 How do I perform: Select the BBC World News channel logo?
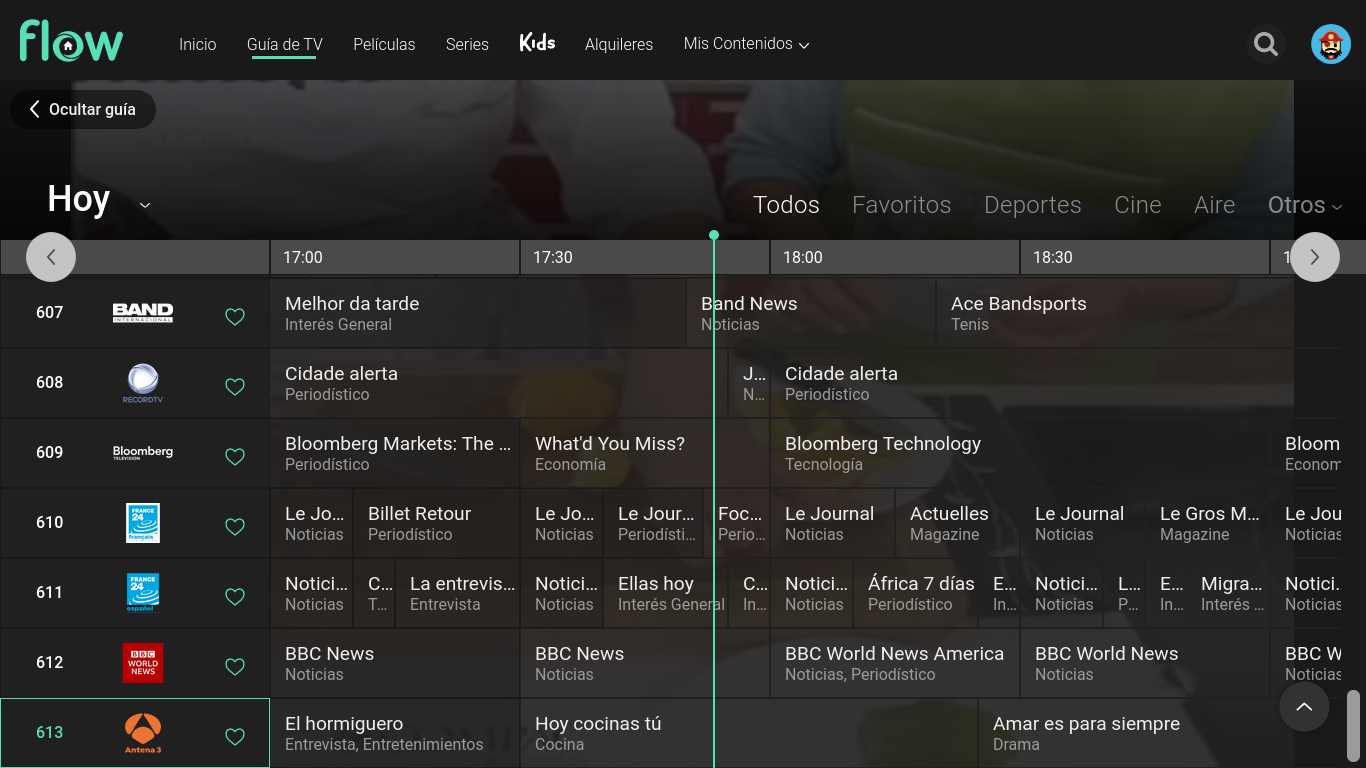[143, 663]
